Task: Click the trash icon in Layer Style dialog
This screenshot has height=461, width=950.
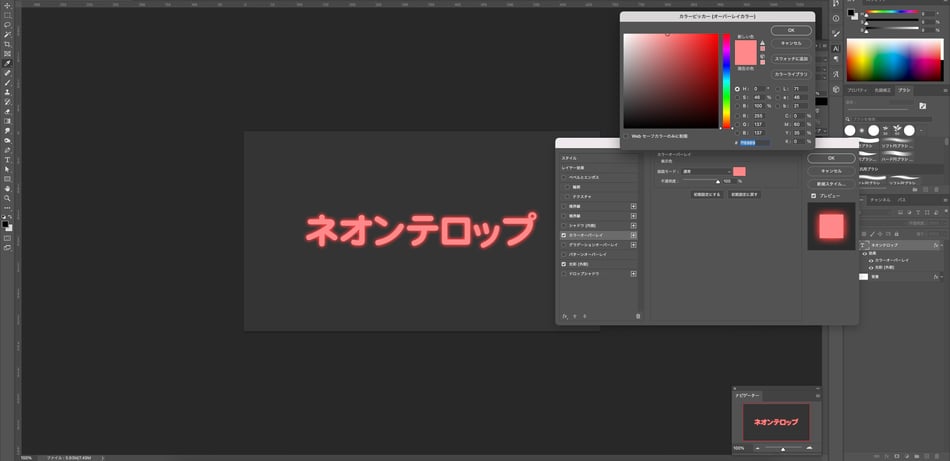Action: [638, 316]
